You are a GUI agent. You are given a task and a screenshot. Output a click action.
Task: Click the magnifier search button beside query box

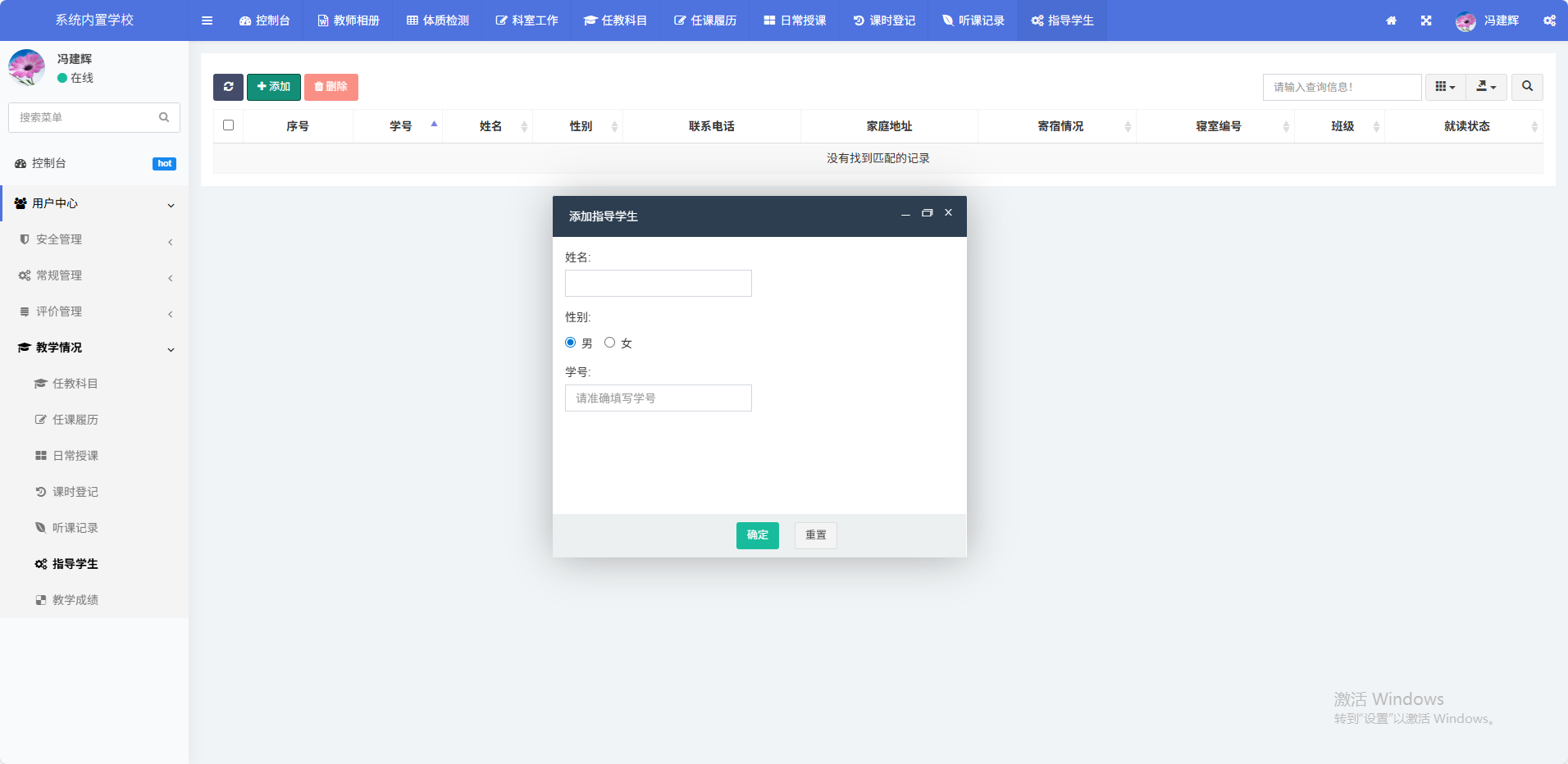click(1527, 87)
